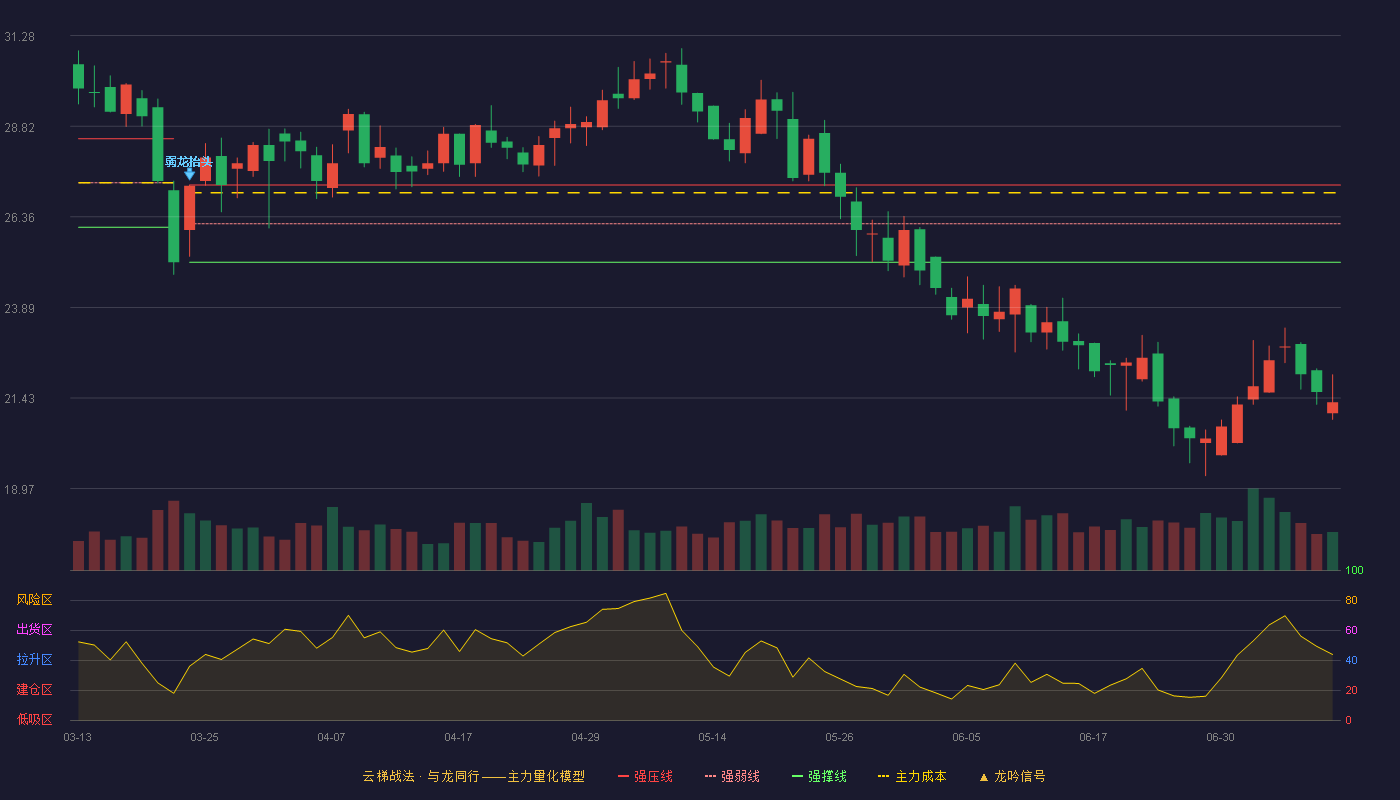
Task: Toggle the 强压线 legend item
Action: [645, 776]
